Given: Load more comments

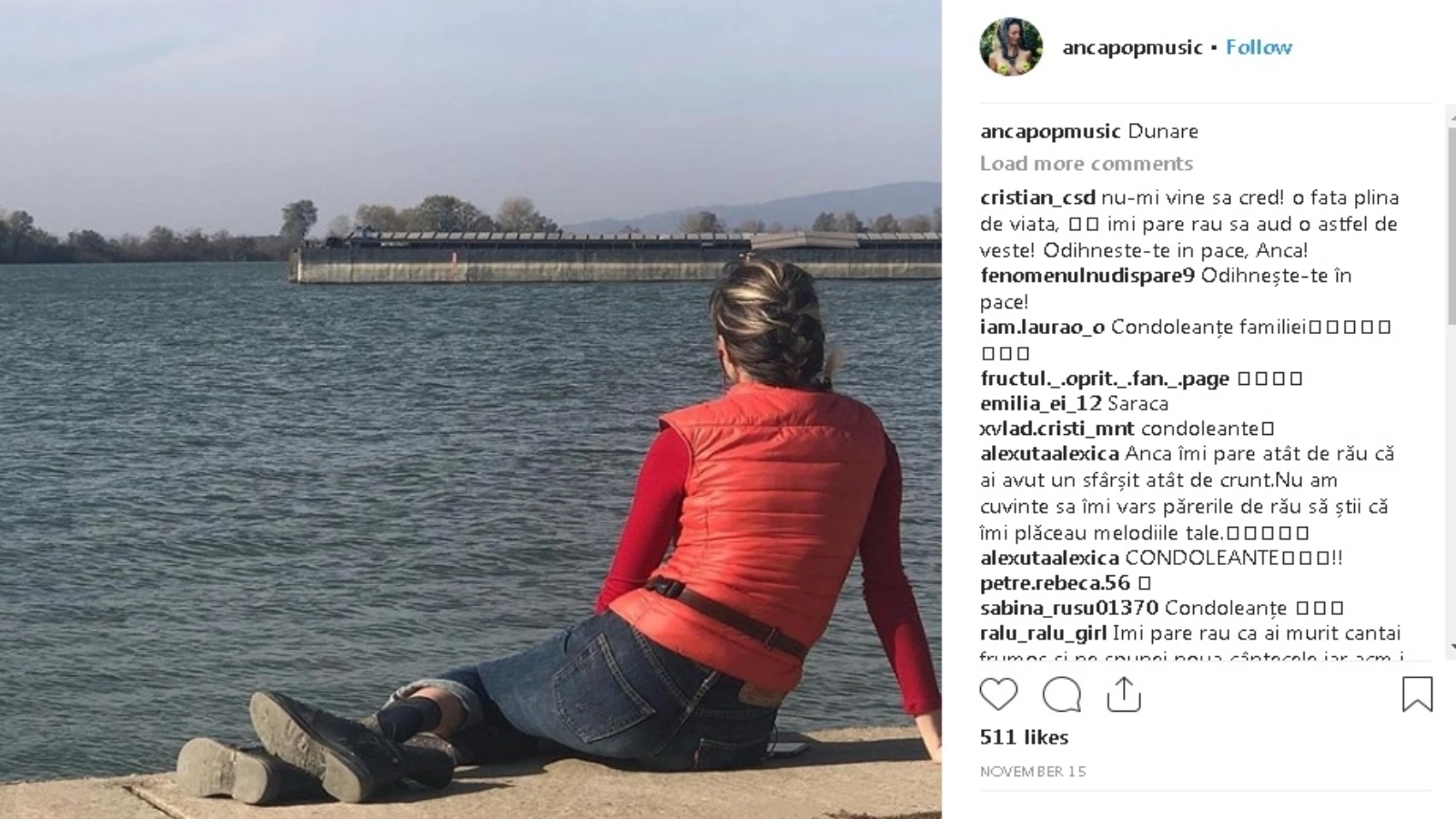Looking at the screenshot, I should [1087, 164].
